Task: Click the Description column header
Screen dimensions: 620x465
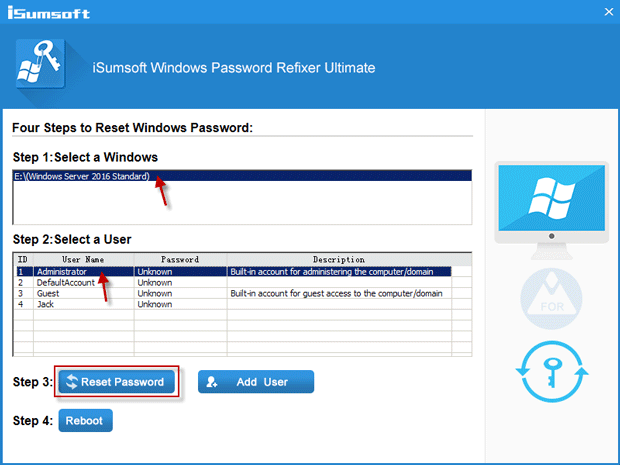Action: [x=339, y=259]
